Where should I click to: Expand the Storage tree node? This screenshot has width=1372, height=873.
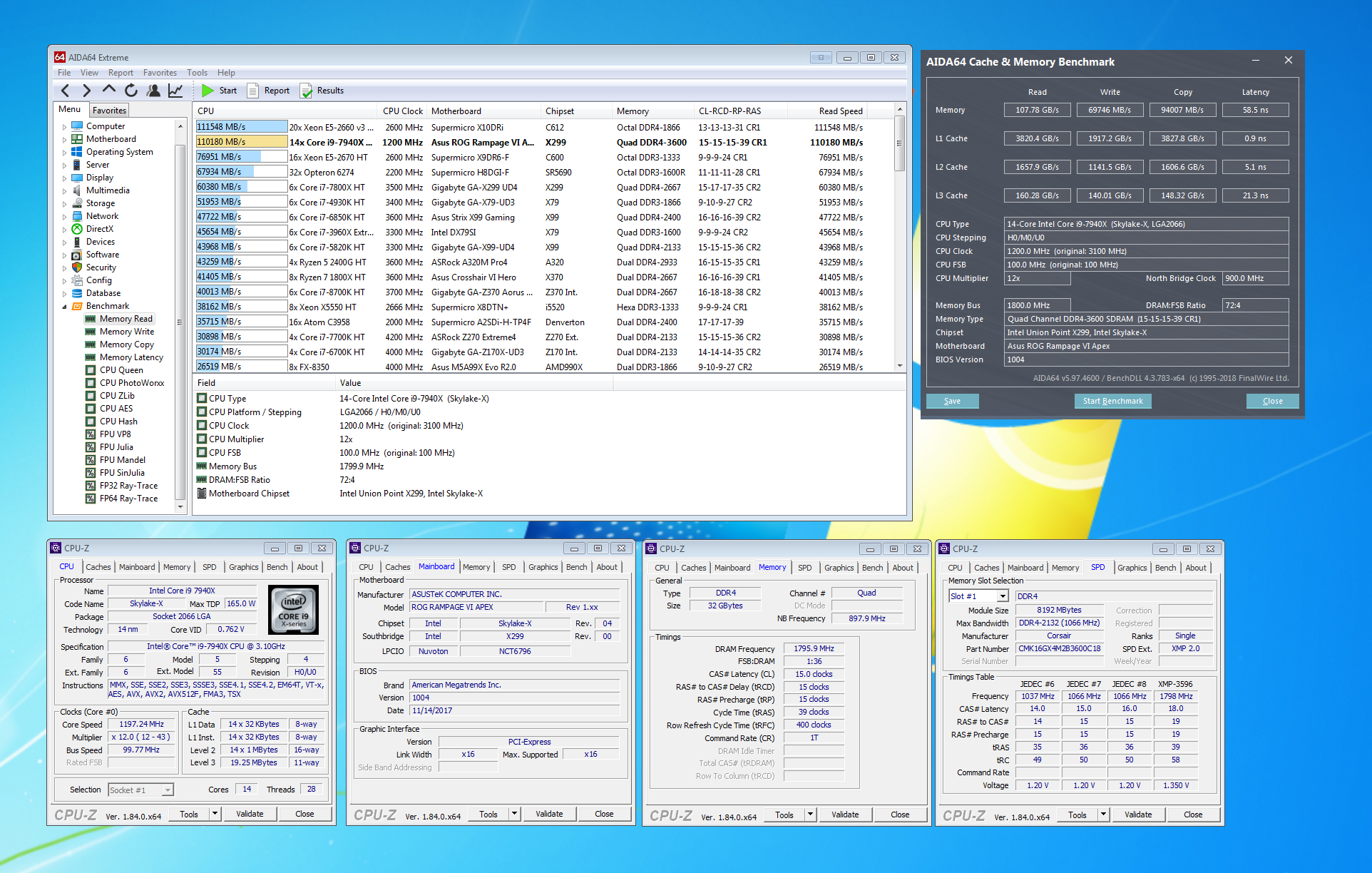coord(64,203)
